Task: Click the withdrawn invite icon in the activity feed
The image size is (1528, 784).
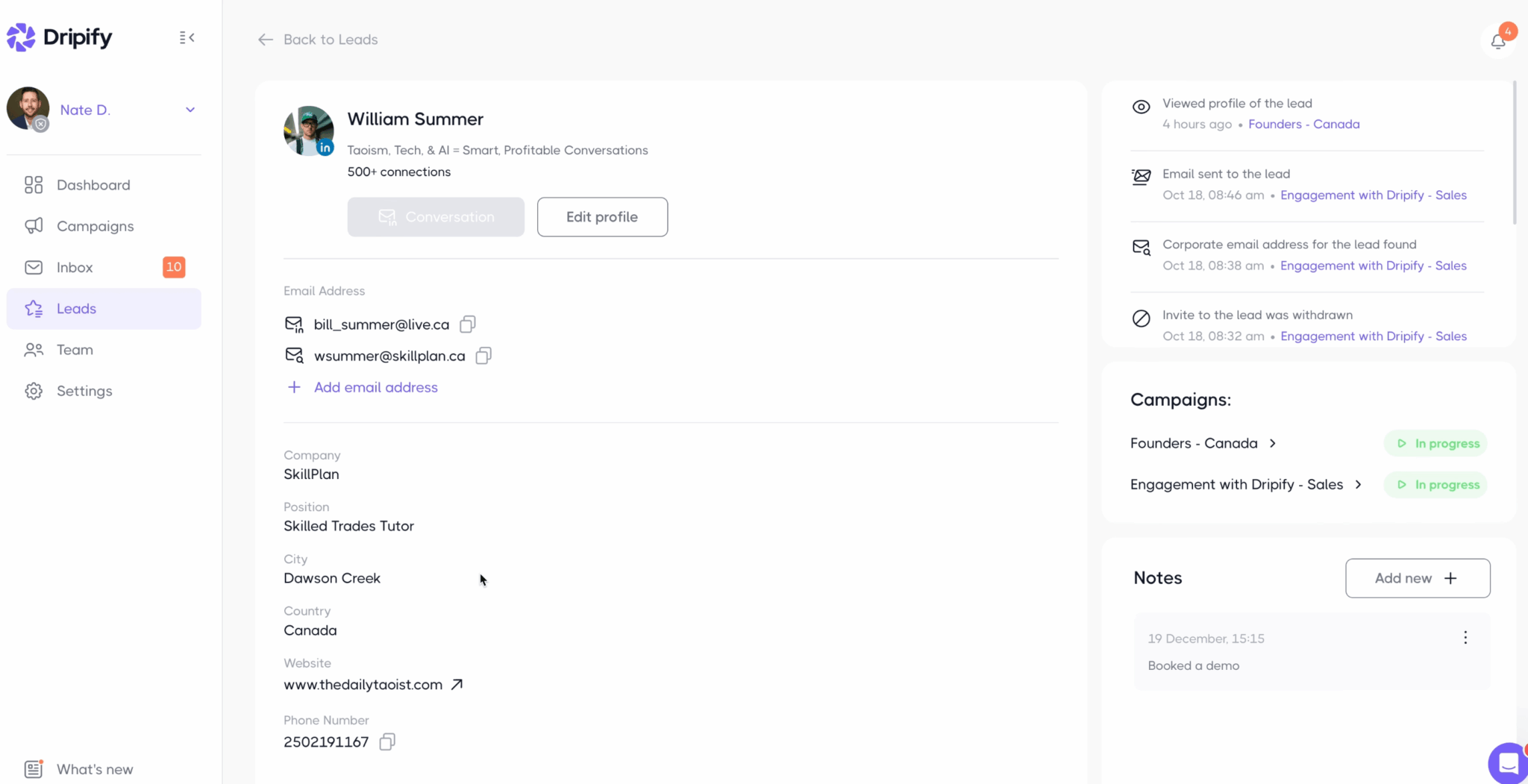Action: (x=1141, y=319)
